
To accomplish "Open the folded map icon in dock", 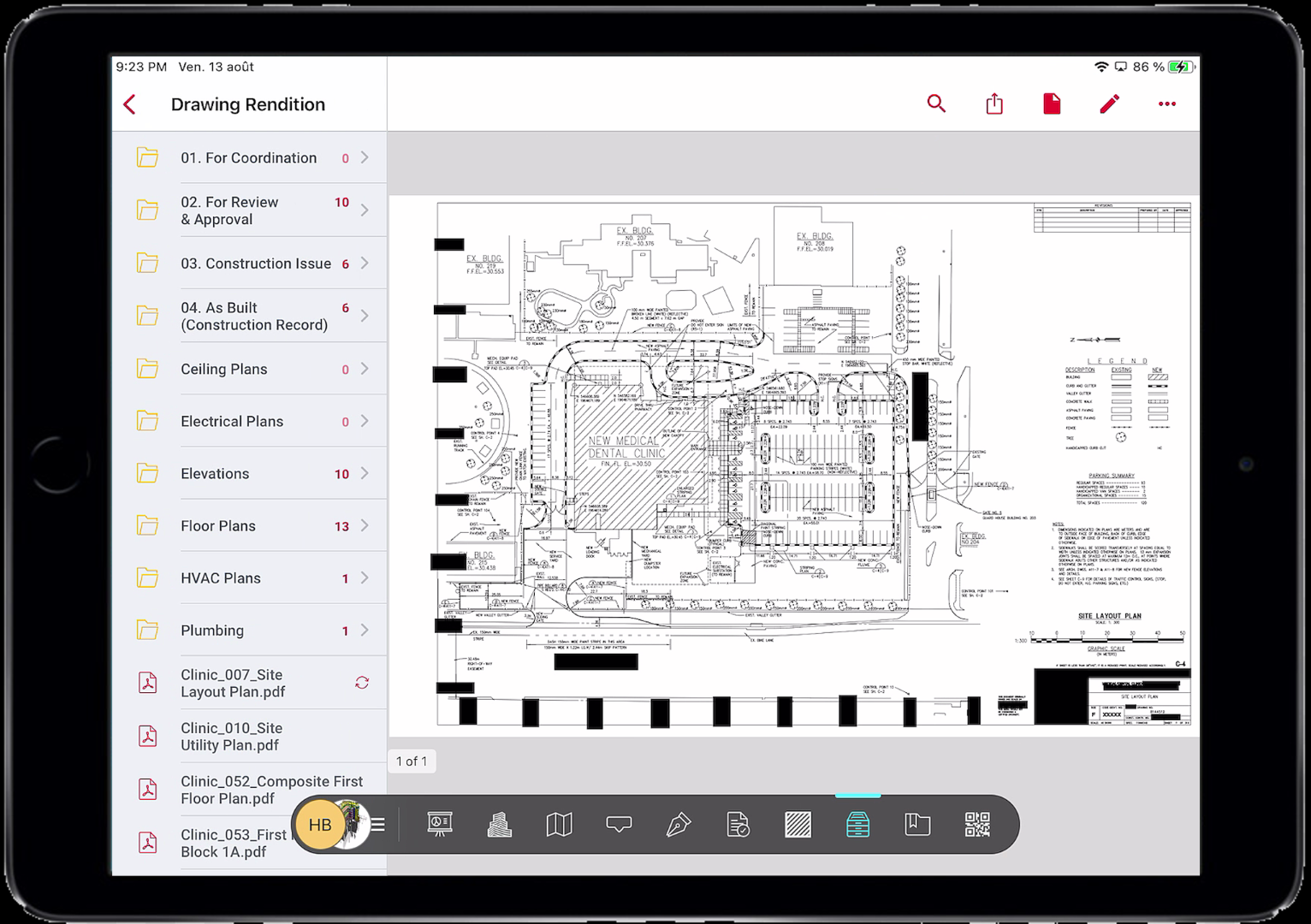I will 559,825.
